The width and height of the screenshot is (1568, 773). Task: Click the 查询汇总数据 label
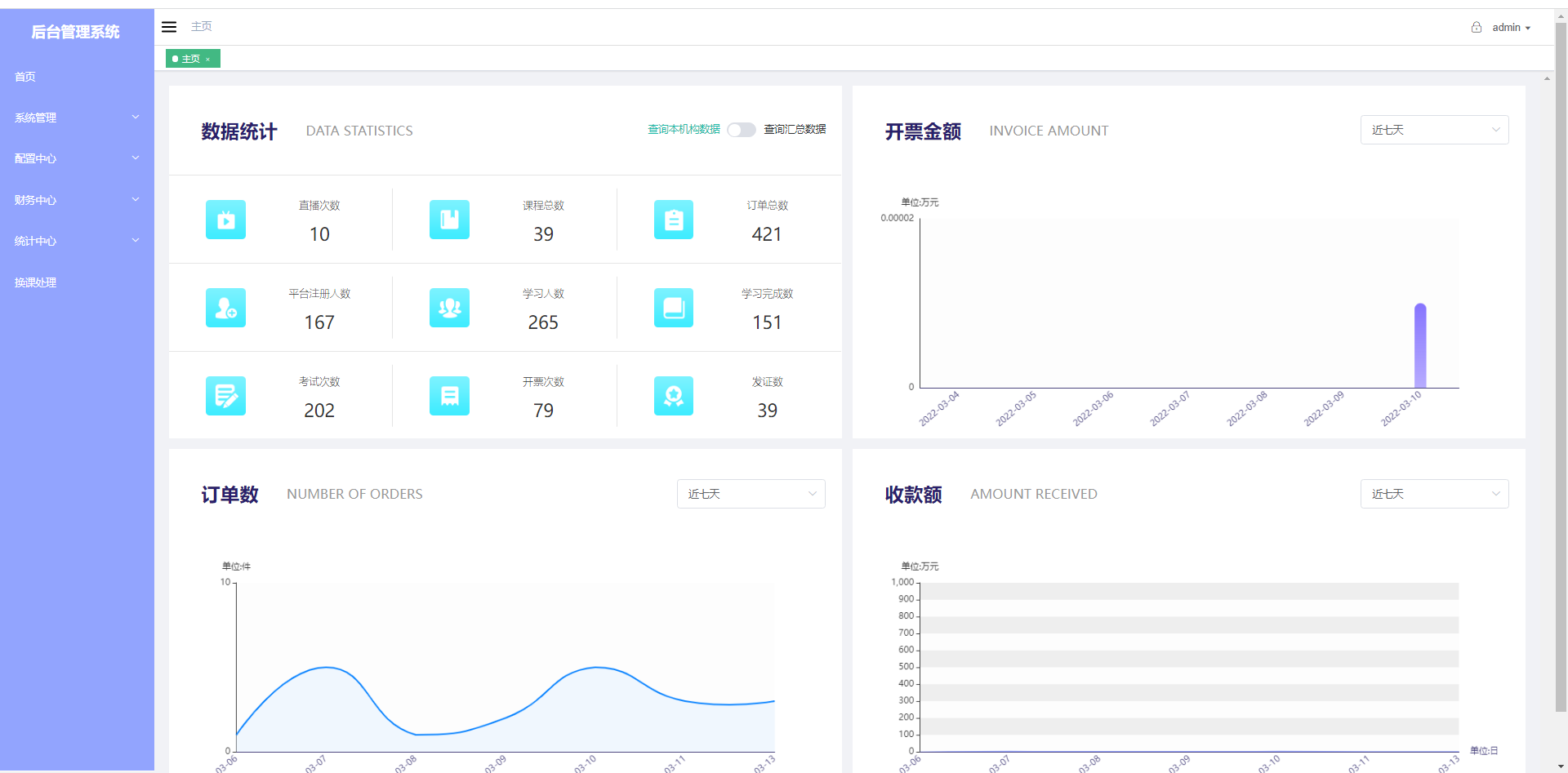point(795,130)
